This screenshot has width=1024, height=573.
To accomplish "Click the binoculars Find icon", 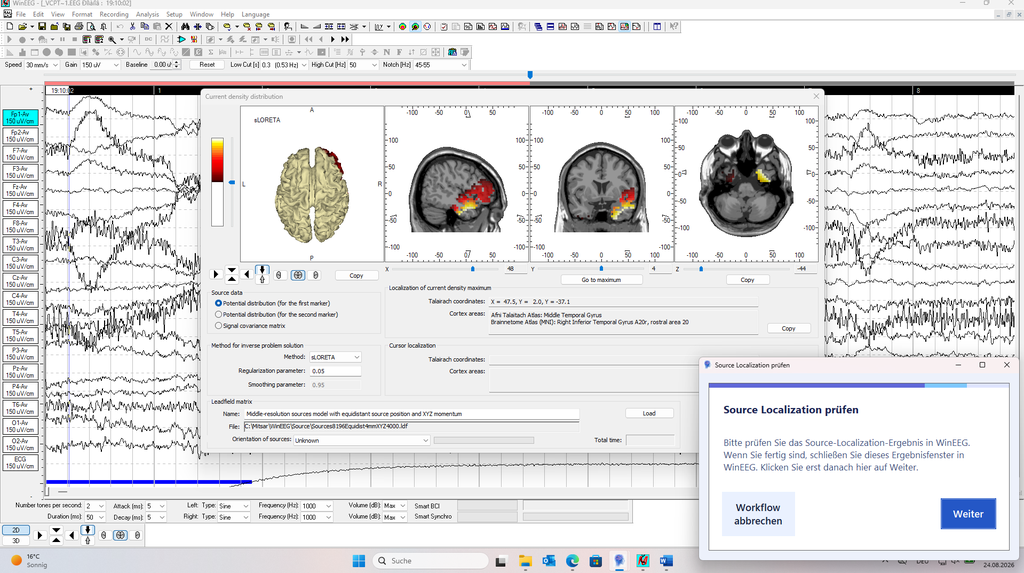I will (185, 27).
